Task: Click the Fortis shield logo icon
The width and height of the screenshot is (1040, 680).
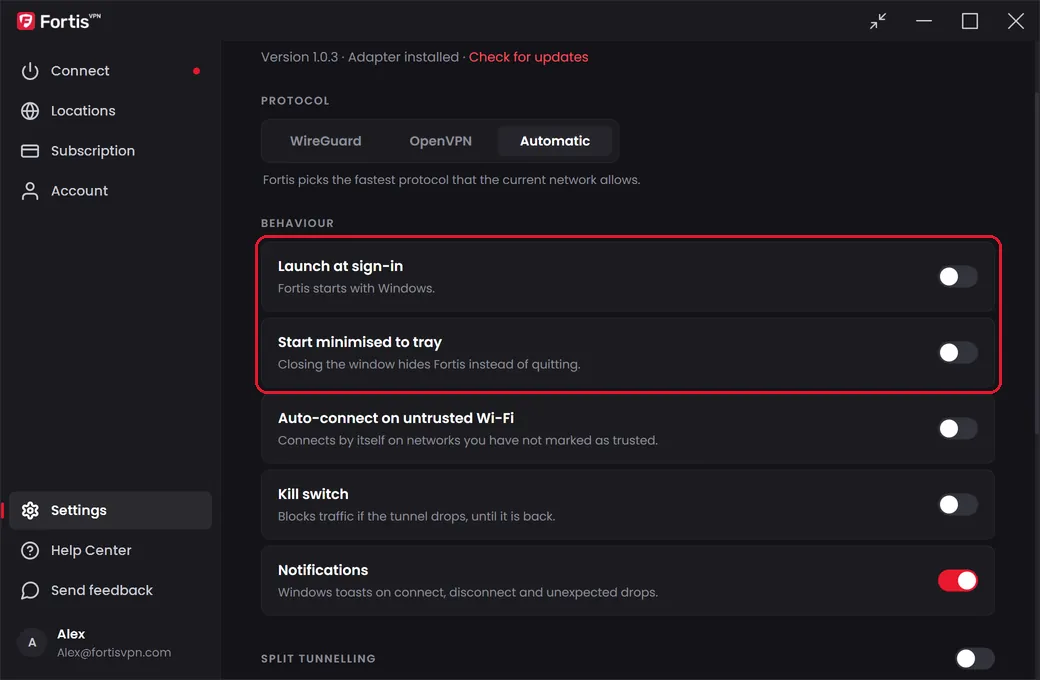Action: coord(26,21)
